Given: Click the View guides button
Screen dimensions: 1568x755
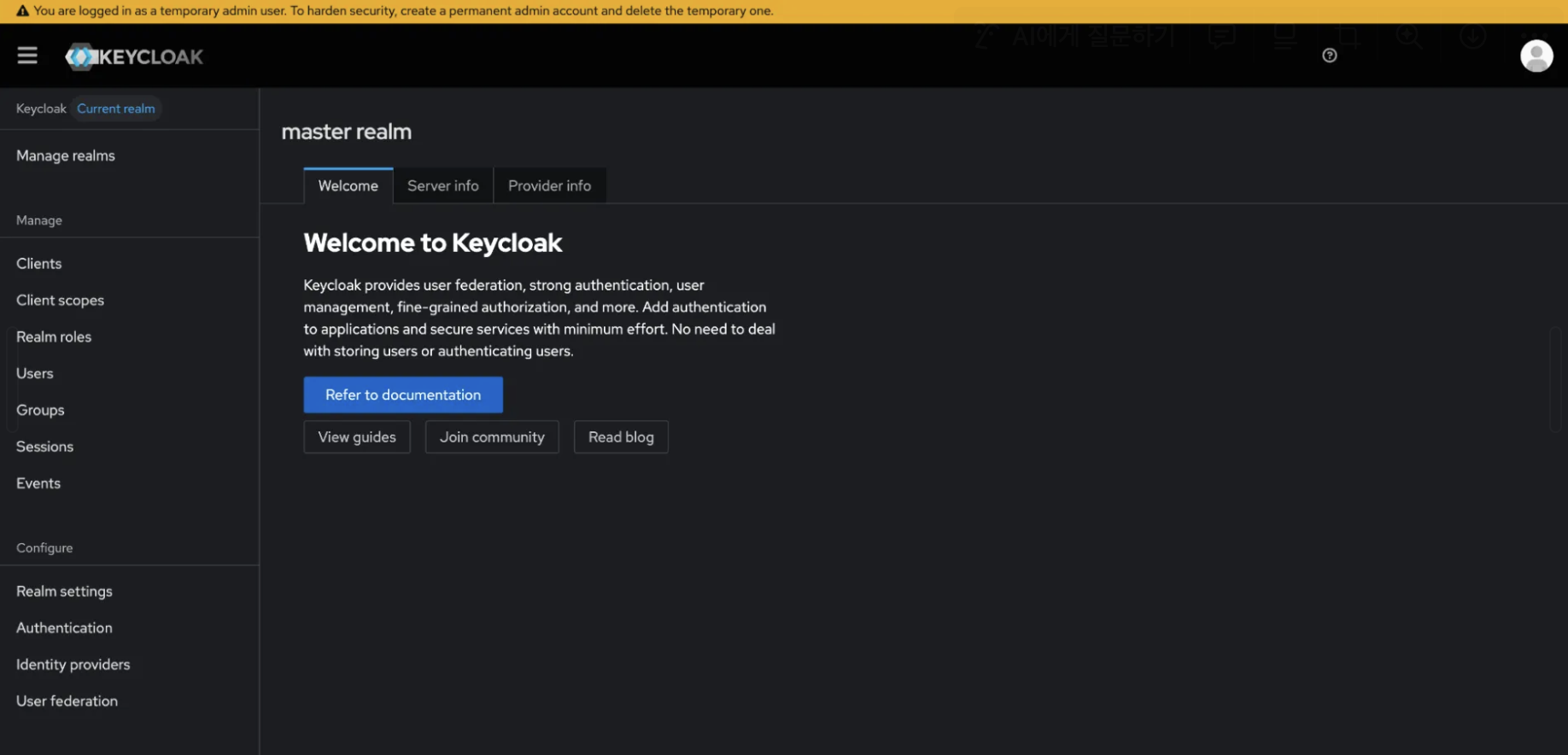Looking at the screenshot, I should pyautogui.click(x=357, y=437).
